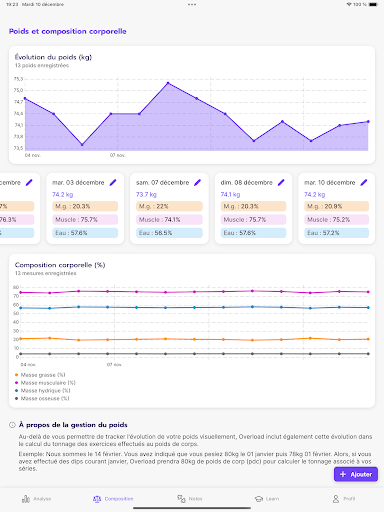Click first orange Masse grasse point in composition chart
The image size is (384, 512).
click(21, 339)
